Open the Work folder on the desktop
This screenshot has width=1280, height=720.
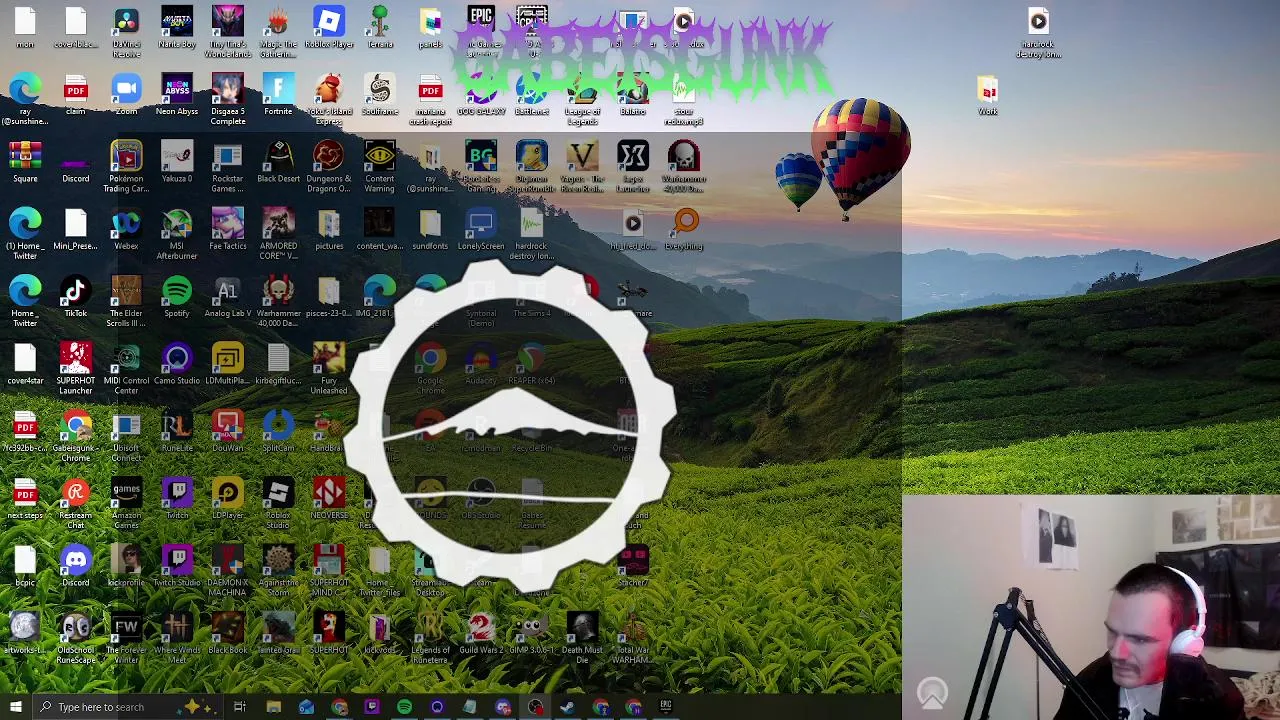(x=988, y=95)
